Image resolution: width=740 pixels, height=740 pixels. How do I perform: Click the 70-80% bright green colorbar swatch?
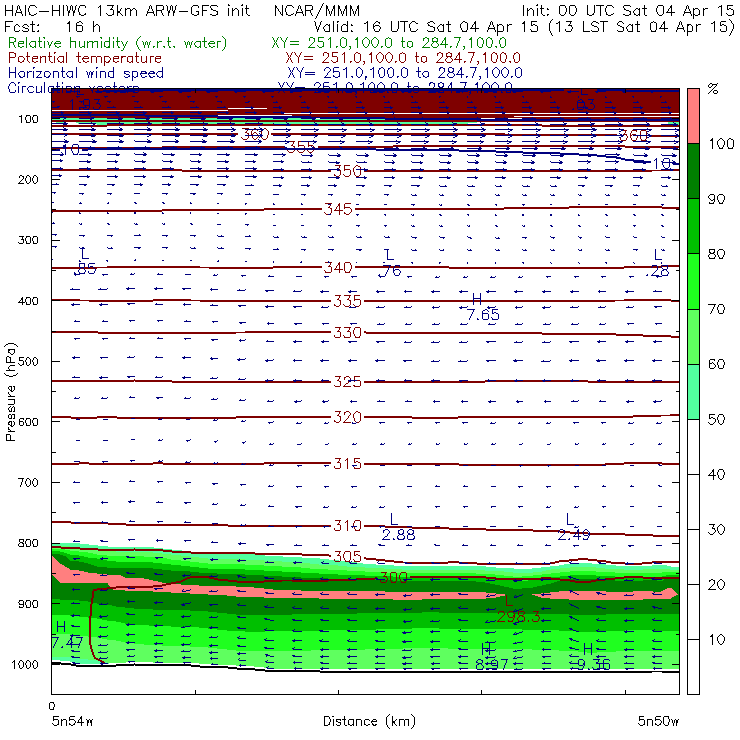coord(693,281)
